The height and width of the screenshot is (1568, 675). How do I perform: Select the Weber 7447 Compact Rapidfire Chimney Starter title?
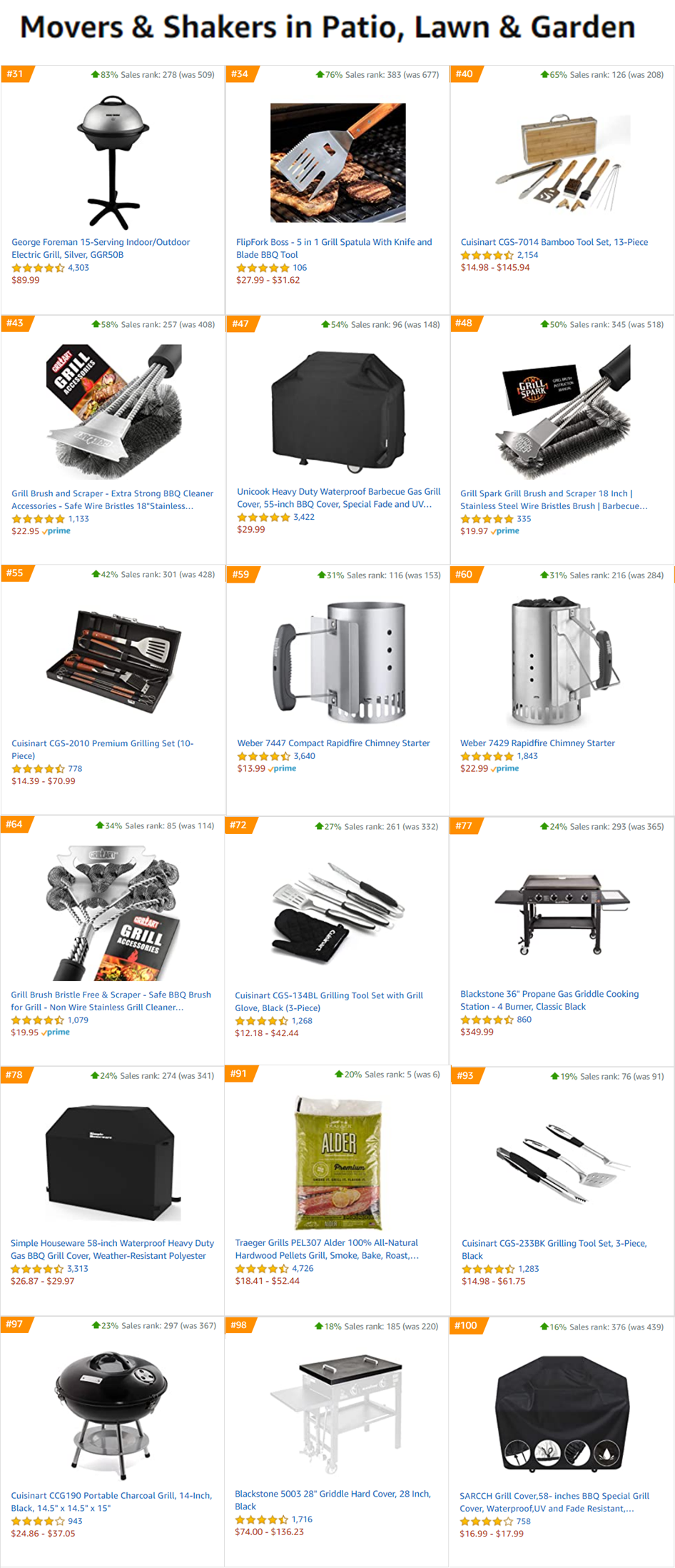333,743
